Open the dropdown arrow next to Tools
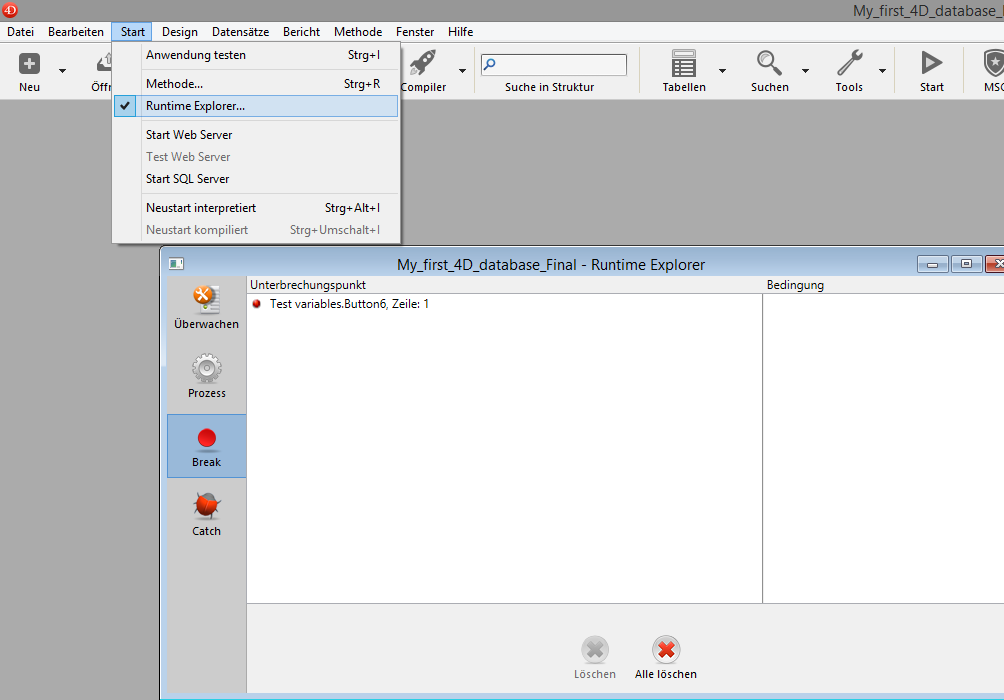This screenshot has width=1004, height=700. point(882,71)
